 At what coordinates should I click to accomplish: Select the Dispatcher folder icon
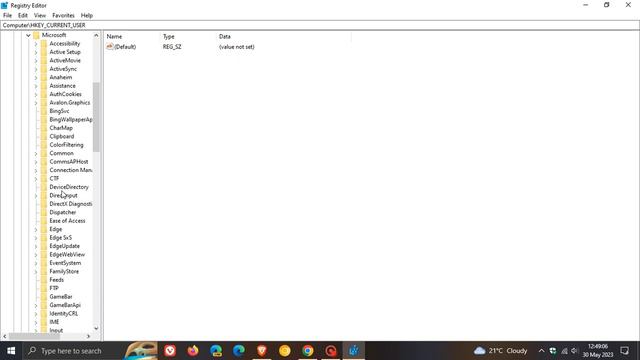44,212
